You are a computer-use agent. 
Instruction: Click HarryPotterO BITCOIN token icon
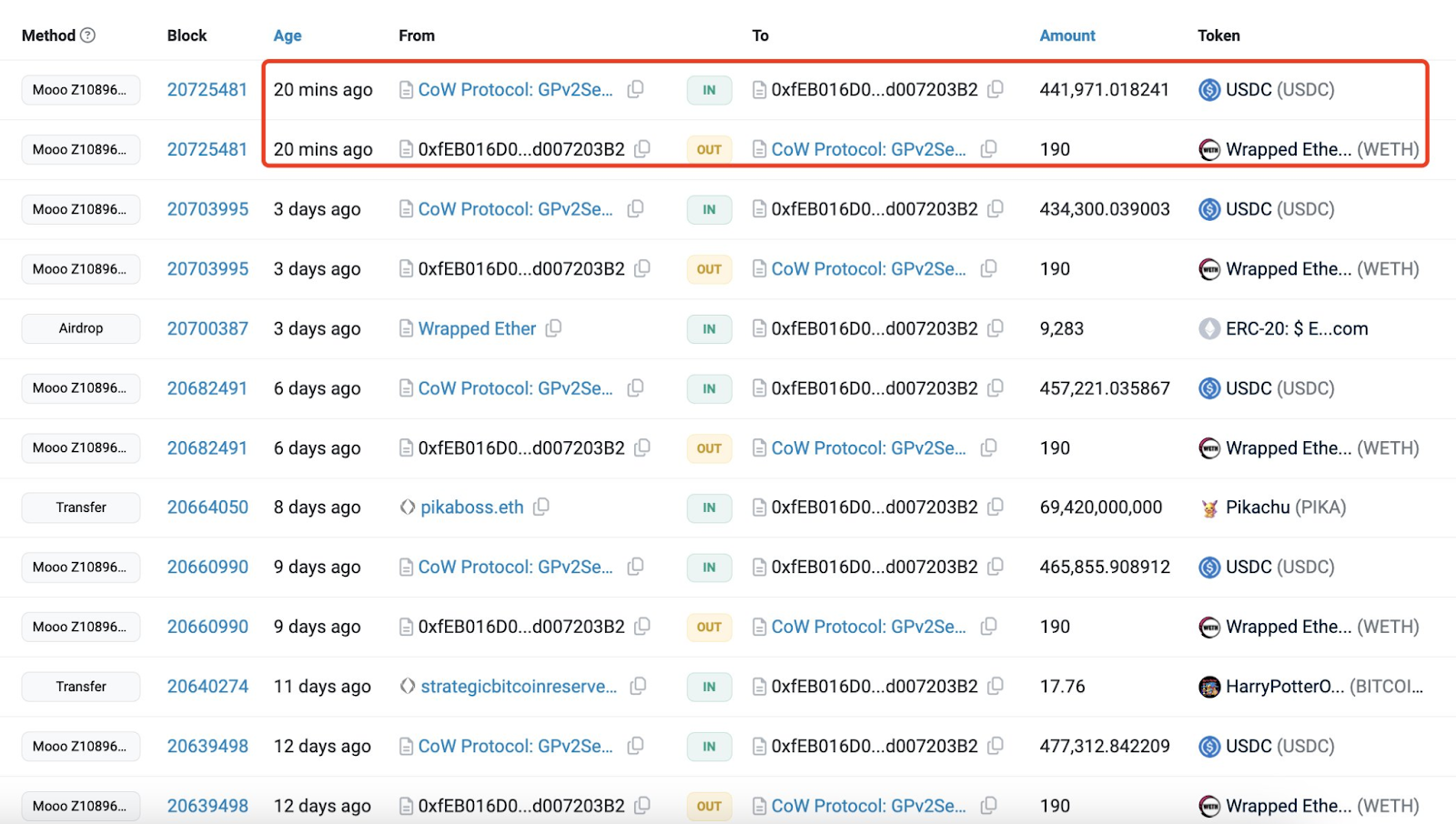click(x=1209, y=687)
